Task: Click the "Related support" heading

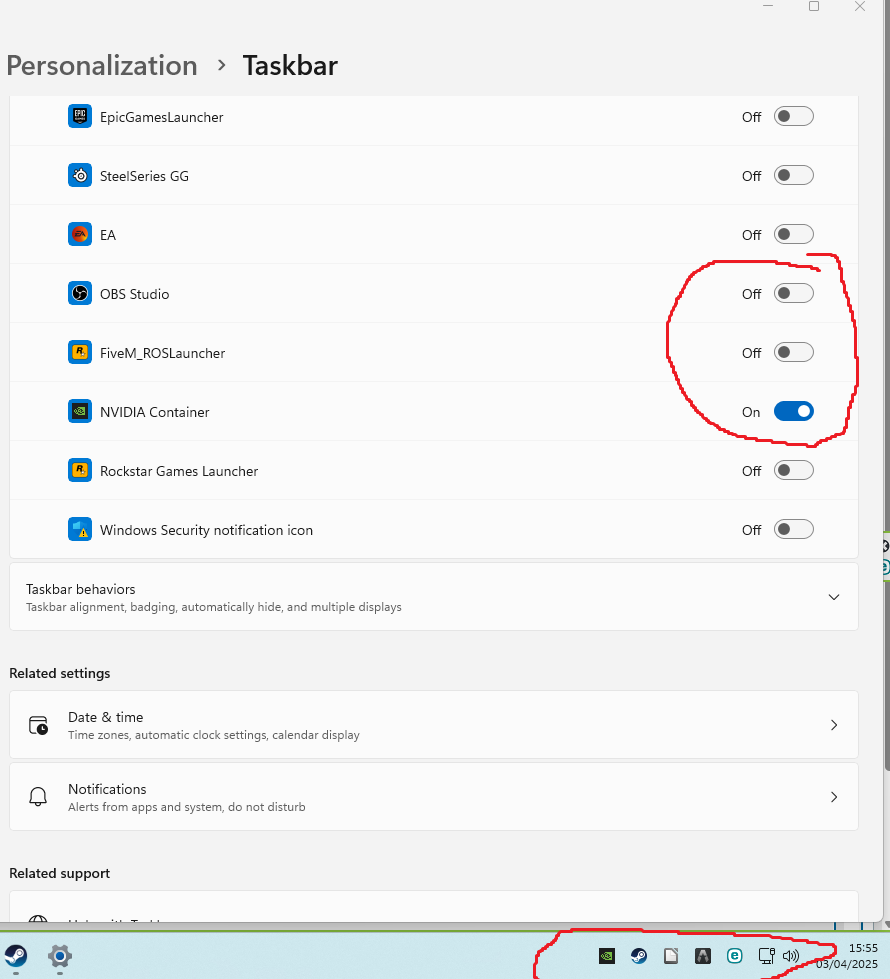Action: (x=59, y=873)
